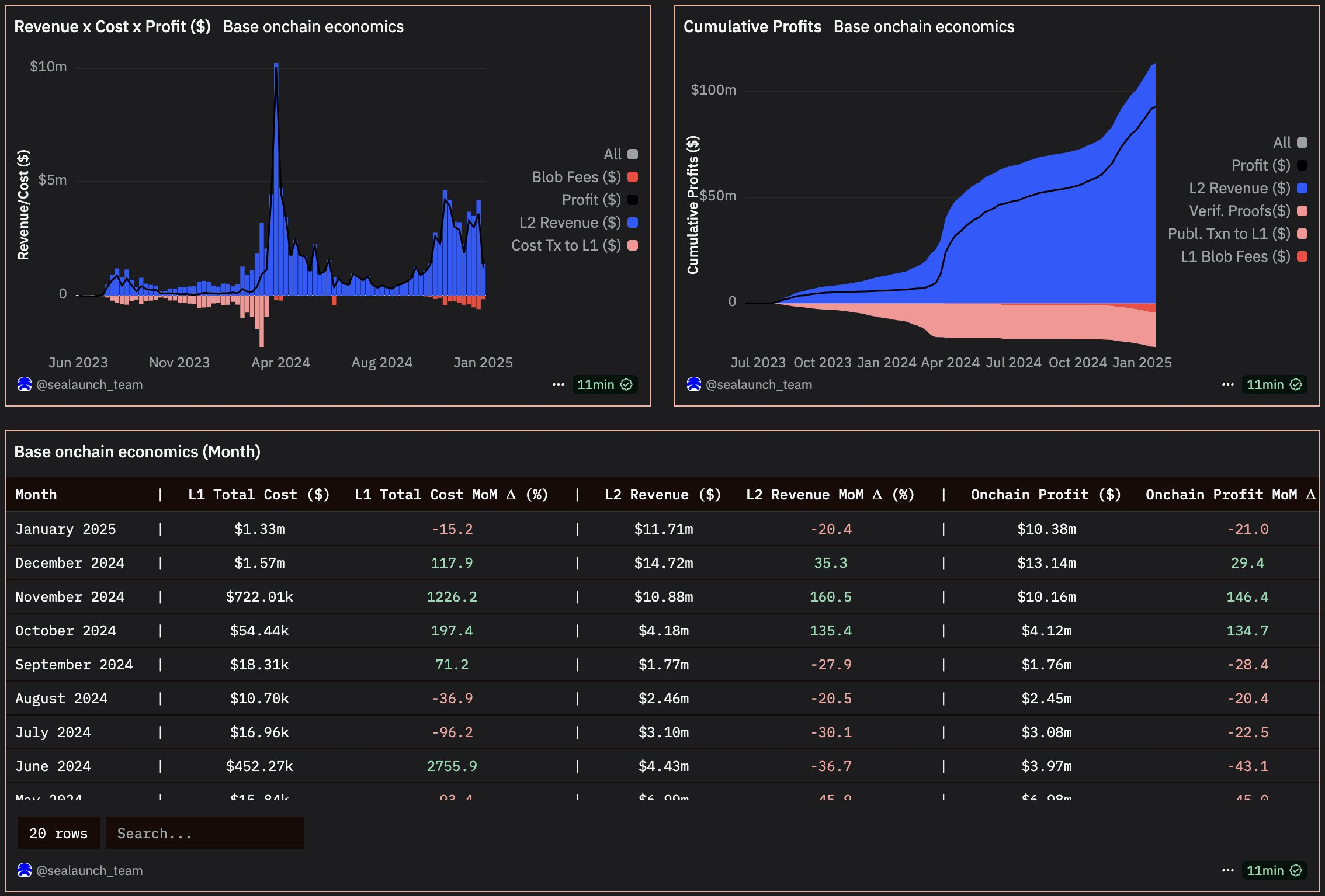Image resolution: width=1325 pixels, height=896 pixels.
Task: Open three-dot menu on Revenue chart
Action: [x=558, y=384]
